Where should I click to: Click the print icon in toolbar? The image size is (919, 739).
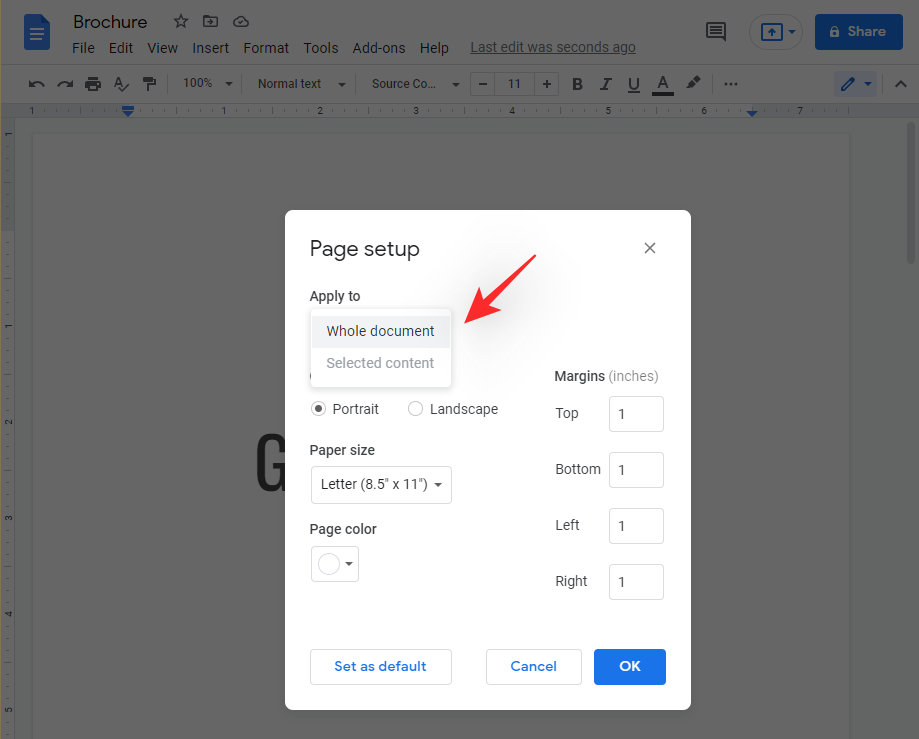click(x=93, y=84)
